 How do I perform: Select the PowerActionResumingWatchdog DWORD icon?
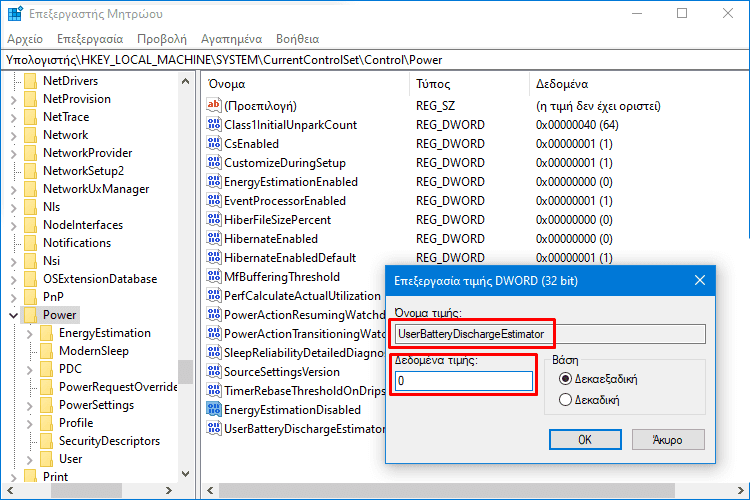pyautogui.click(x=214, y=314)
